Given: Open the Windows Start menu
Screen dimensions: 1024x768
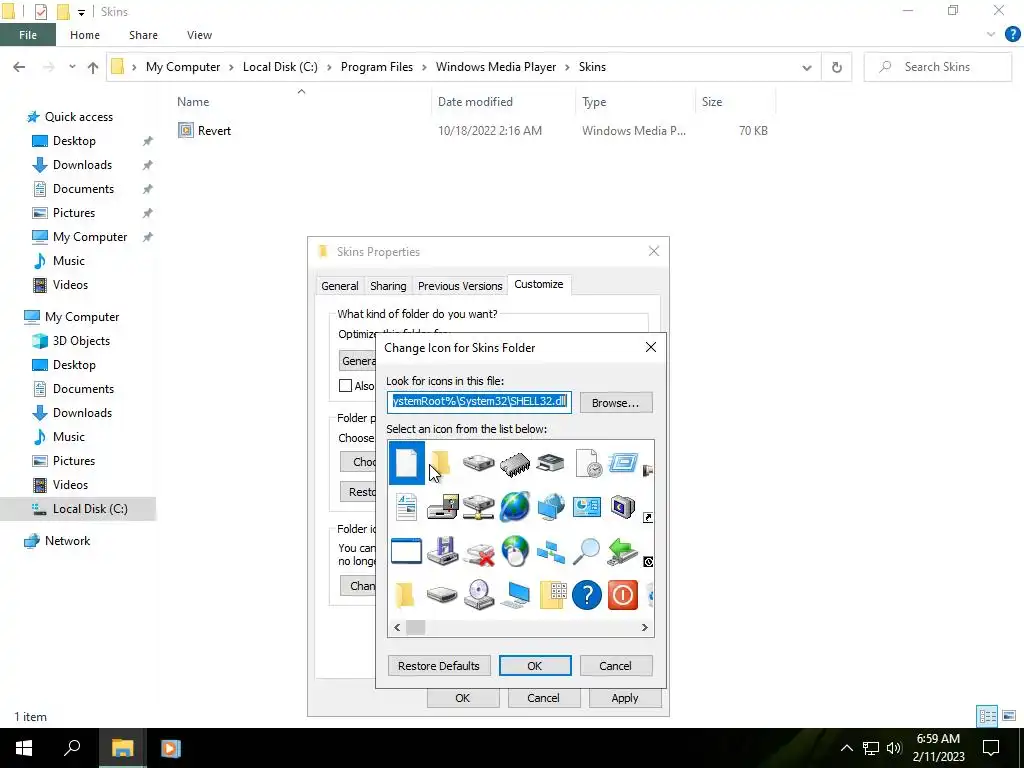Looking at the screenshot, I should coord(24,748).
